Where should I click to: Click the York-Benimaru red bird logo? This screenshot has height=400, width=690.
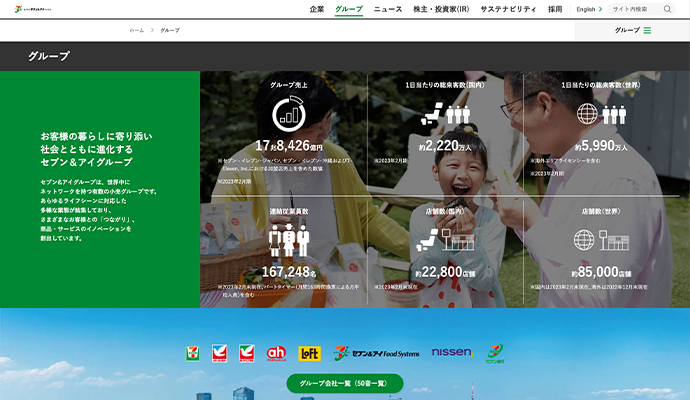point(246,353)
